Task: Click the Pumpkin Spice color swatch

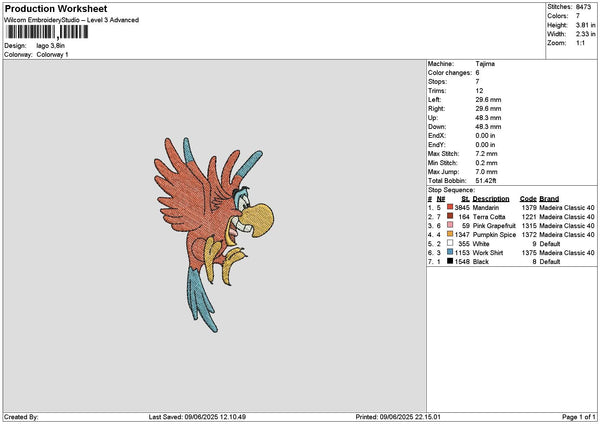Action: click(x=450, y=234)
